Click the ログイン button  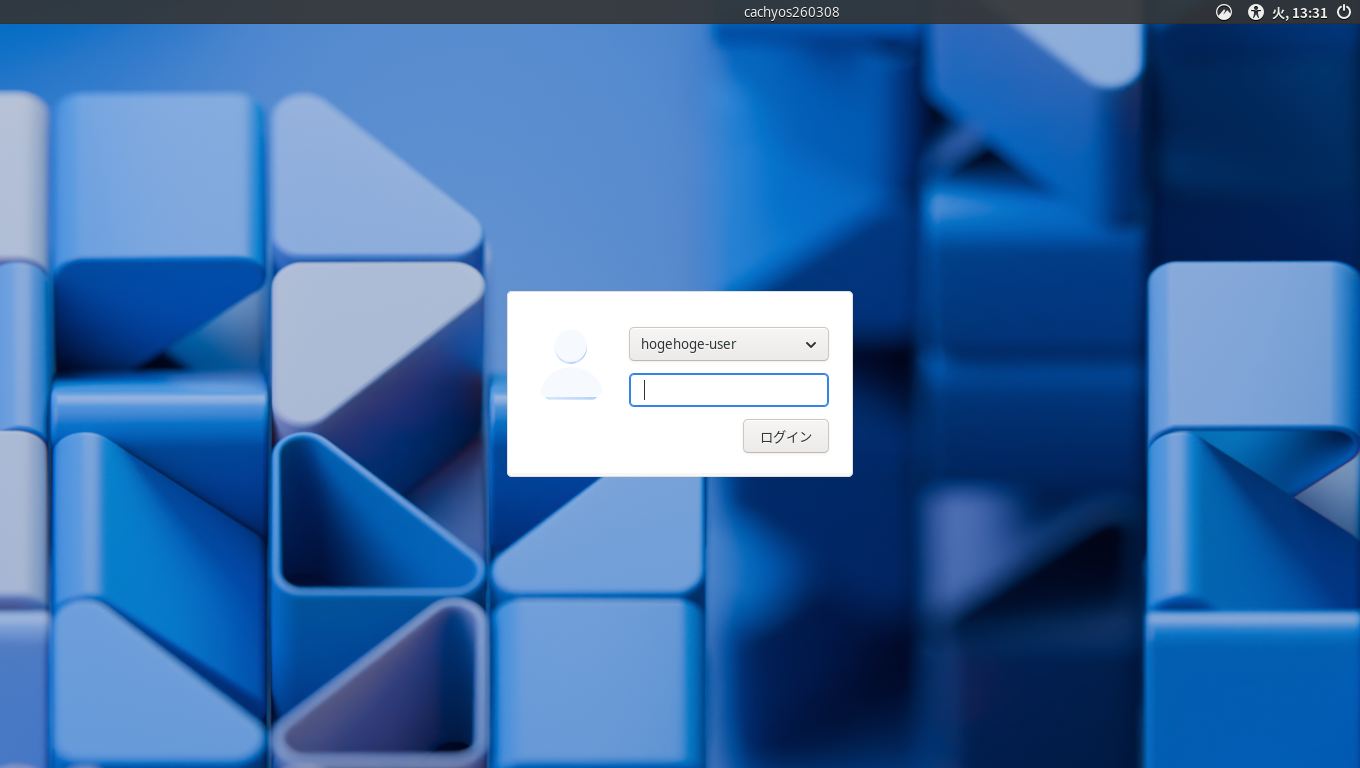point(786,436)
